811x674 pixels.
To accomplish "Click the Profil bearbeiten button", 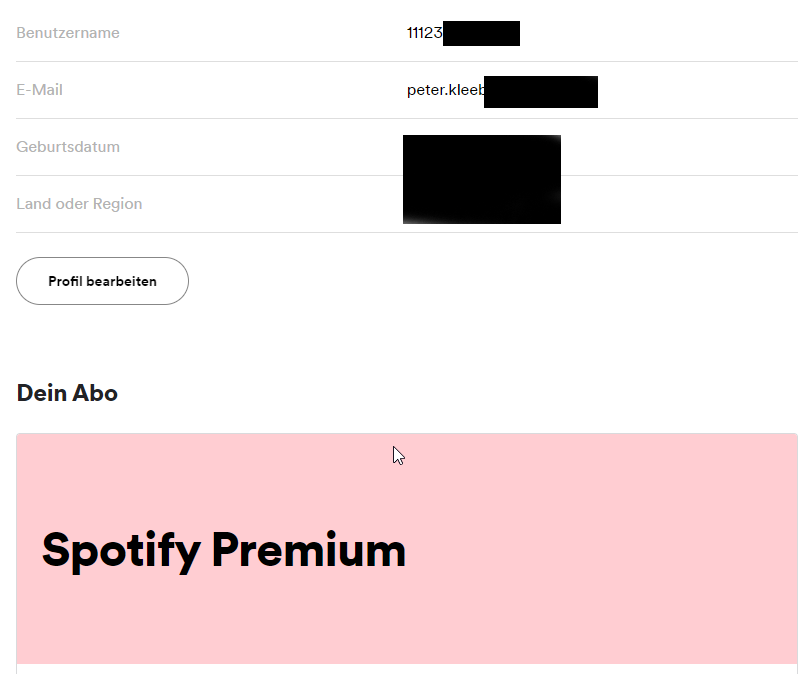I will [x=102, y=281].
